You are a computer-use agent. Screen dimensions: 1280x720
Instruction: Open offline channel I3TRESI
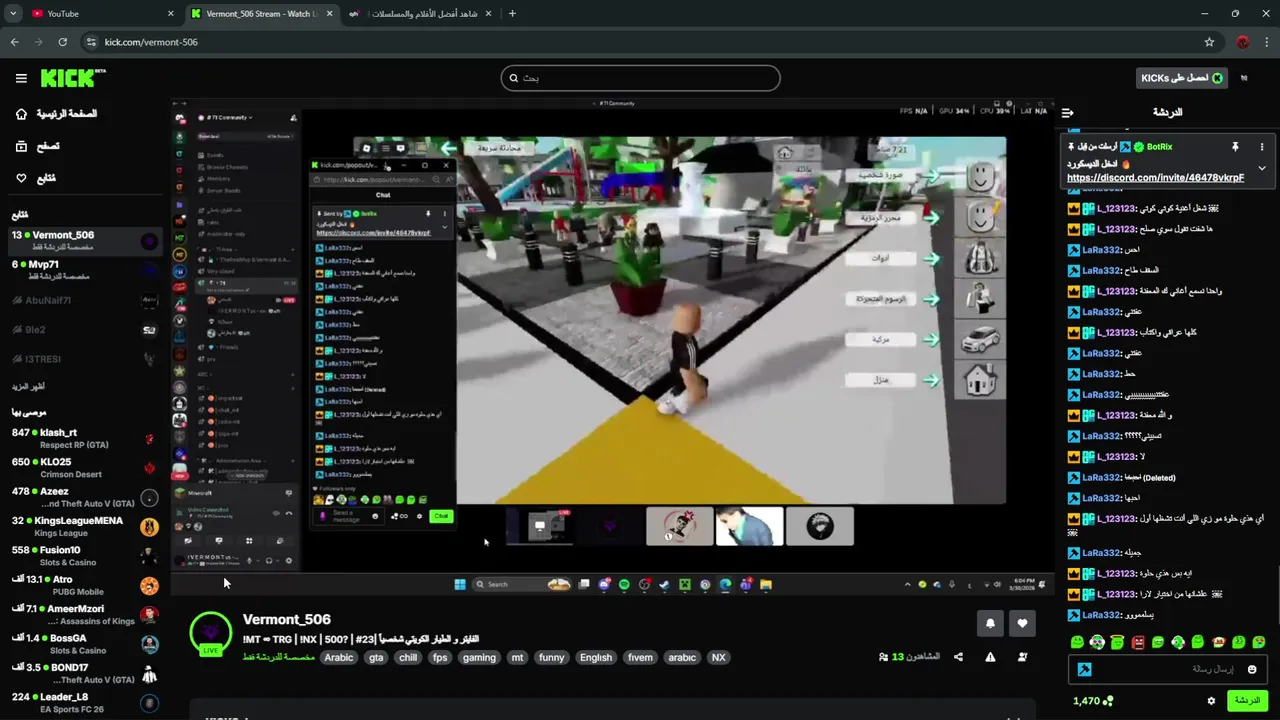[x=84, y=358]
